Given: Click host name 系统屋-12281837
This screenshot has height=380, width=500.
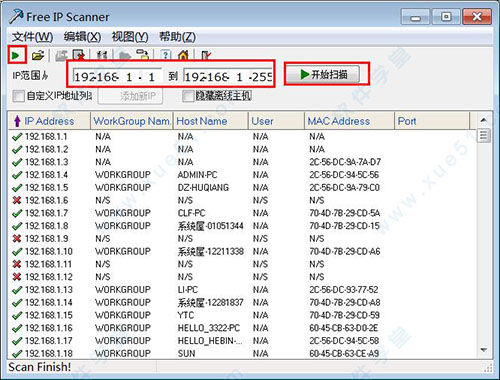Looking at the screenshot, I should tap(211, 303).
